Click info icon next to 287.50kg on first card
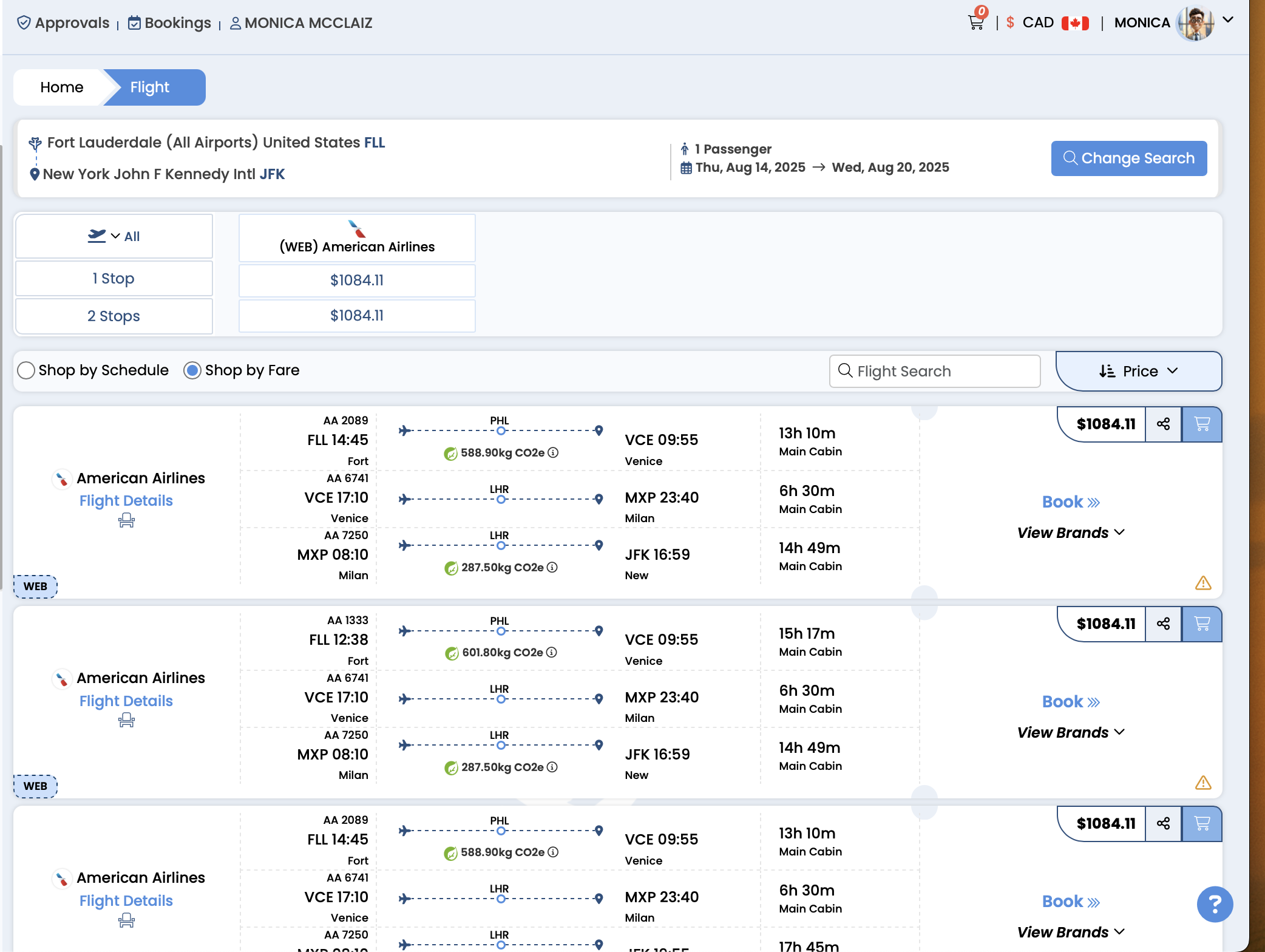Viewport: 1265px width, 952px height. (552, 568)
